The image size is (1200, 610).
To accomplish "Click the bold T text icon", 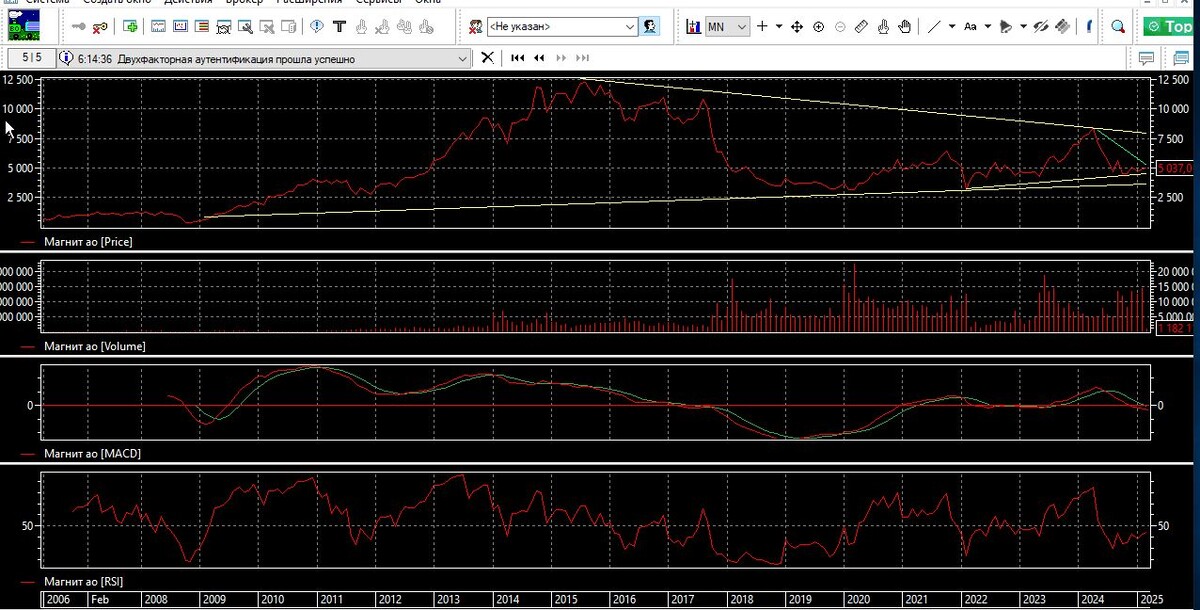I will click(339, 27).
